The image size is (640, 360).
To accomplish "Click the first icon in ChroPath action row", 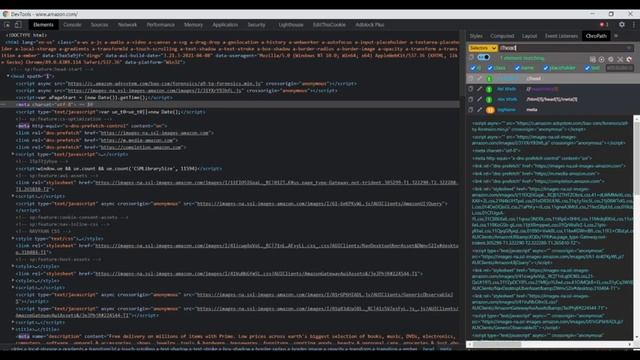I will pyautogui.click(x=593, y=59).
